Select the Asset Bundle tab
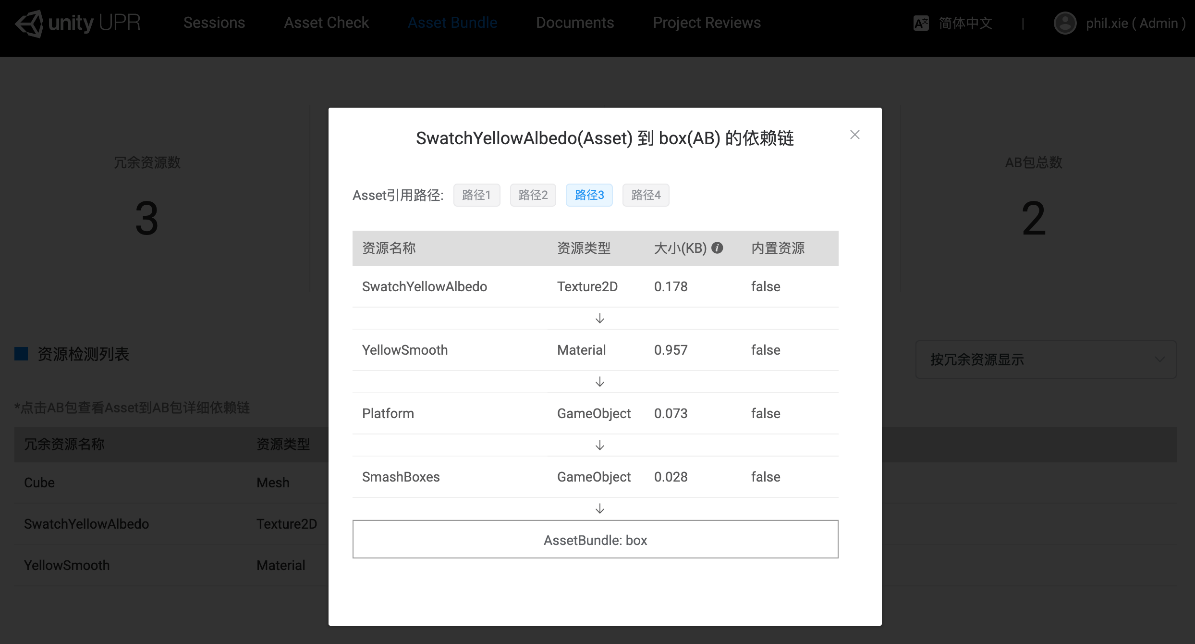 pyautogui.click(x=452, y=22)
